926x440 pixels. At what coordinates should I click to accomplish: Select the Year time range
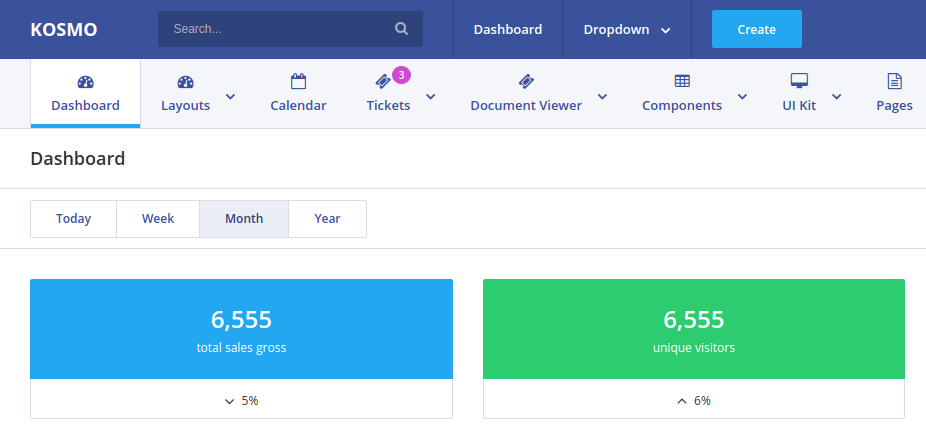327,219
